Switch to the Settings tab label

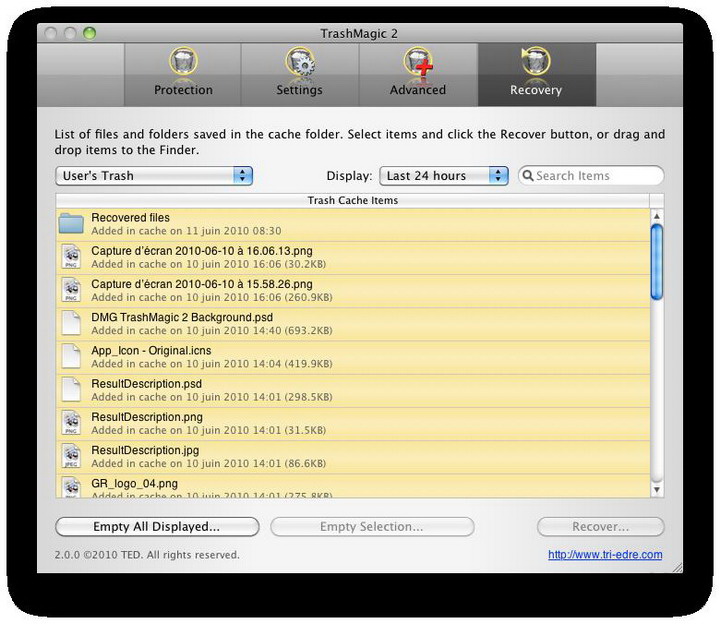(x=299, y=90)
